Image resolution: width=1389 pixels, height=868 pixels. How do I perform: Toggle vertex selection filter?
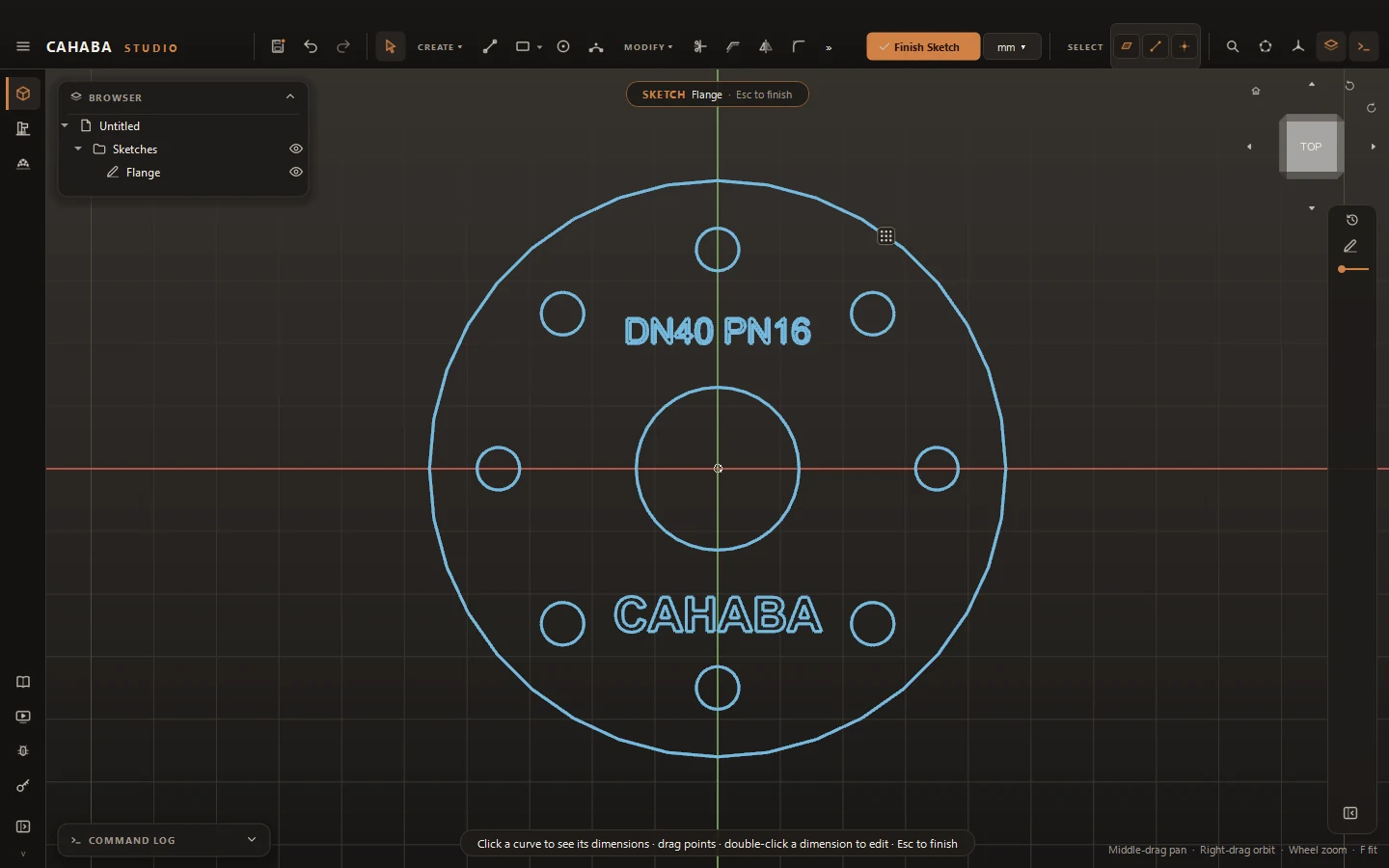point(1185,46)
